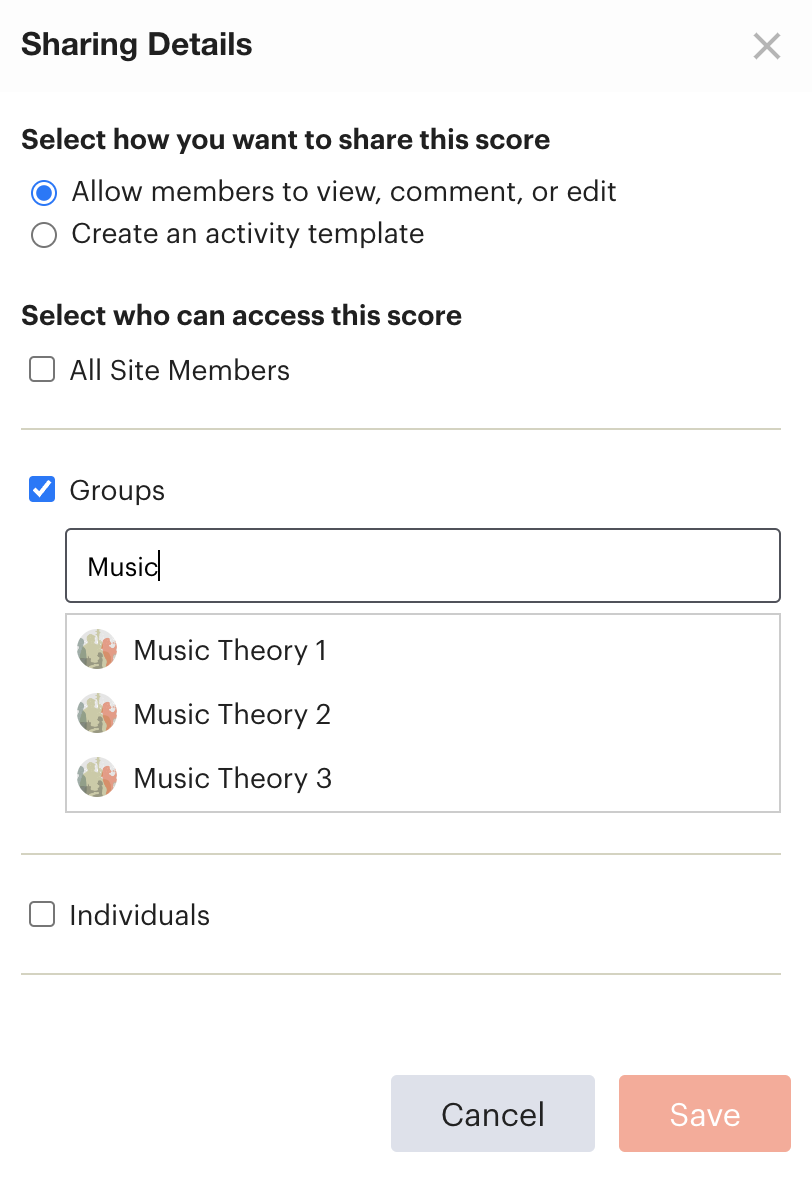Image resolution: width=812 pixels, height=1178 pixels.
Task: Select the allow members to view radio button
Action: [44, 193]
